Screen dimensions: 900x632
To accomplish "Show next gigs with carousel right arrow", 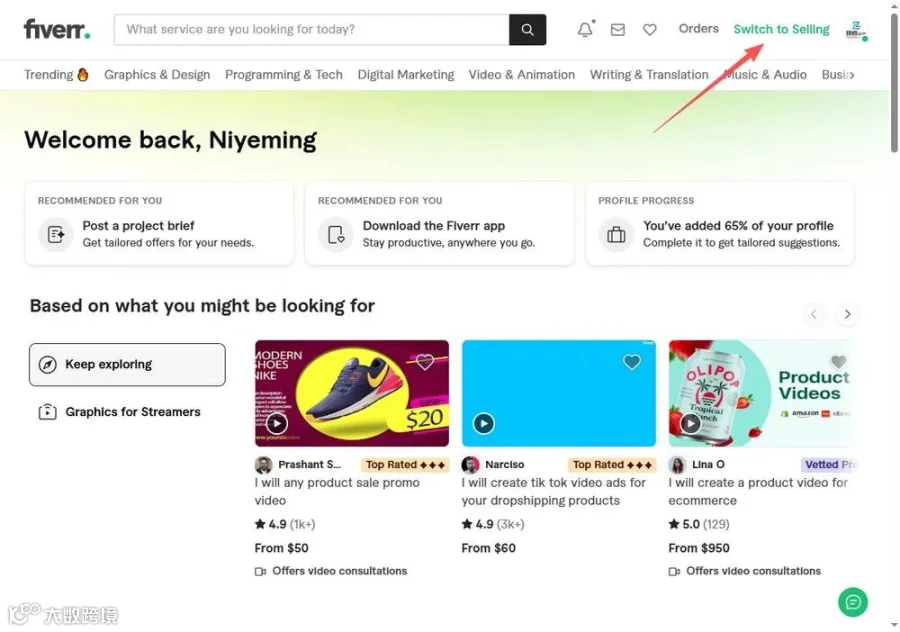I will [847, 314].
